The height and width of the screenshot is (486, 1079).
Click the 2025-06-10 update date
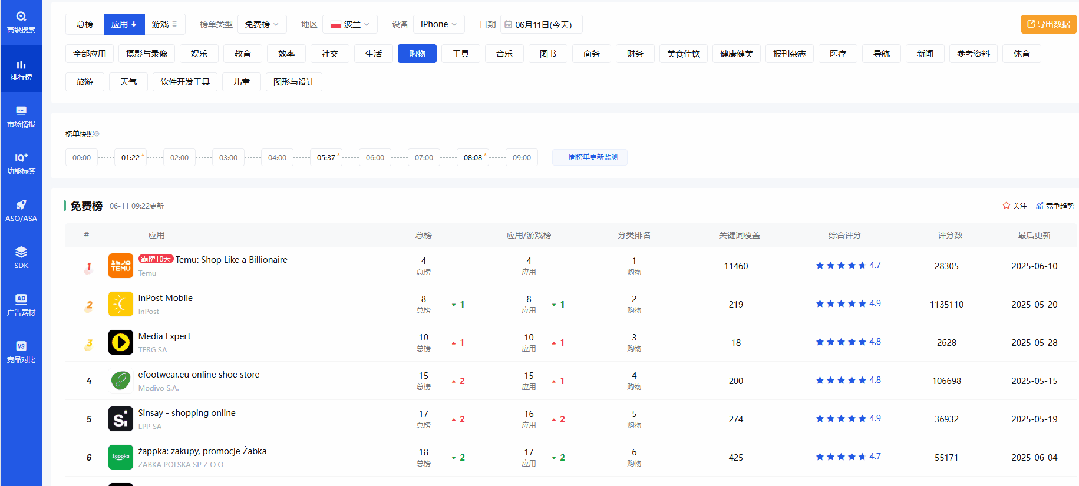pyautogui.click(x=1033, y=266)
